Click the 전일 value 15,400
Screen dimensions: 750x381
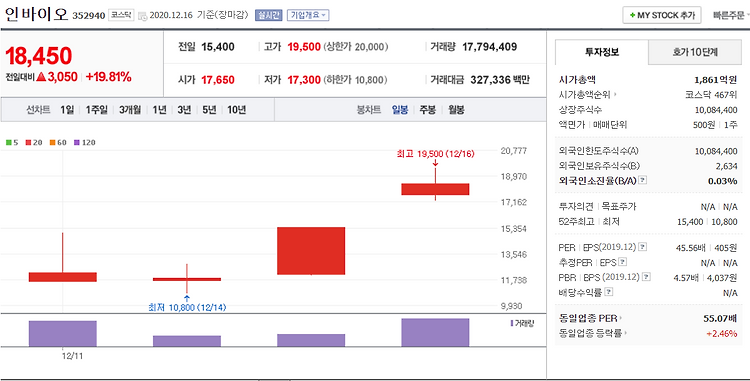point(218,47)
